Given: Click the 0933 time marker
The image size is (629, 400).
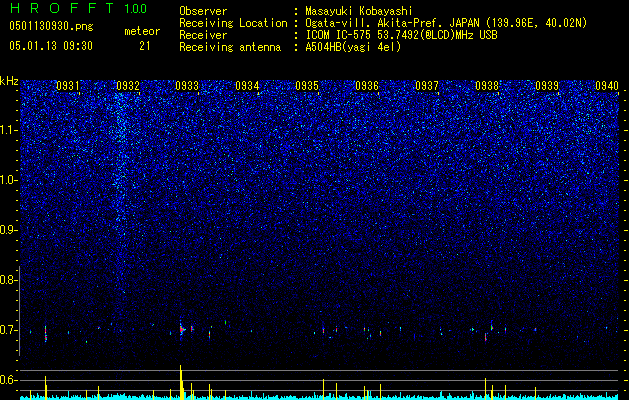Looking at the screenshot, I should (x=187, y=86).
